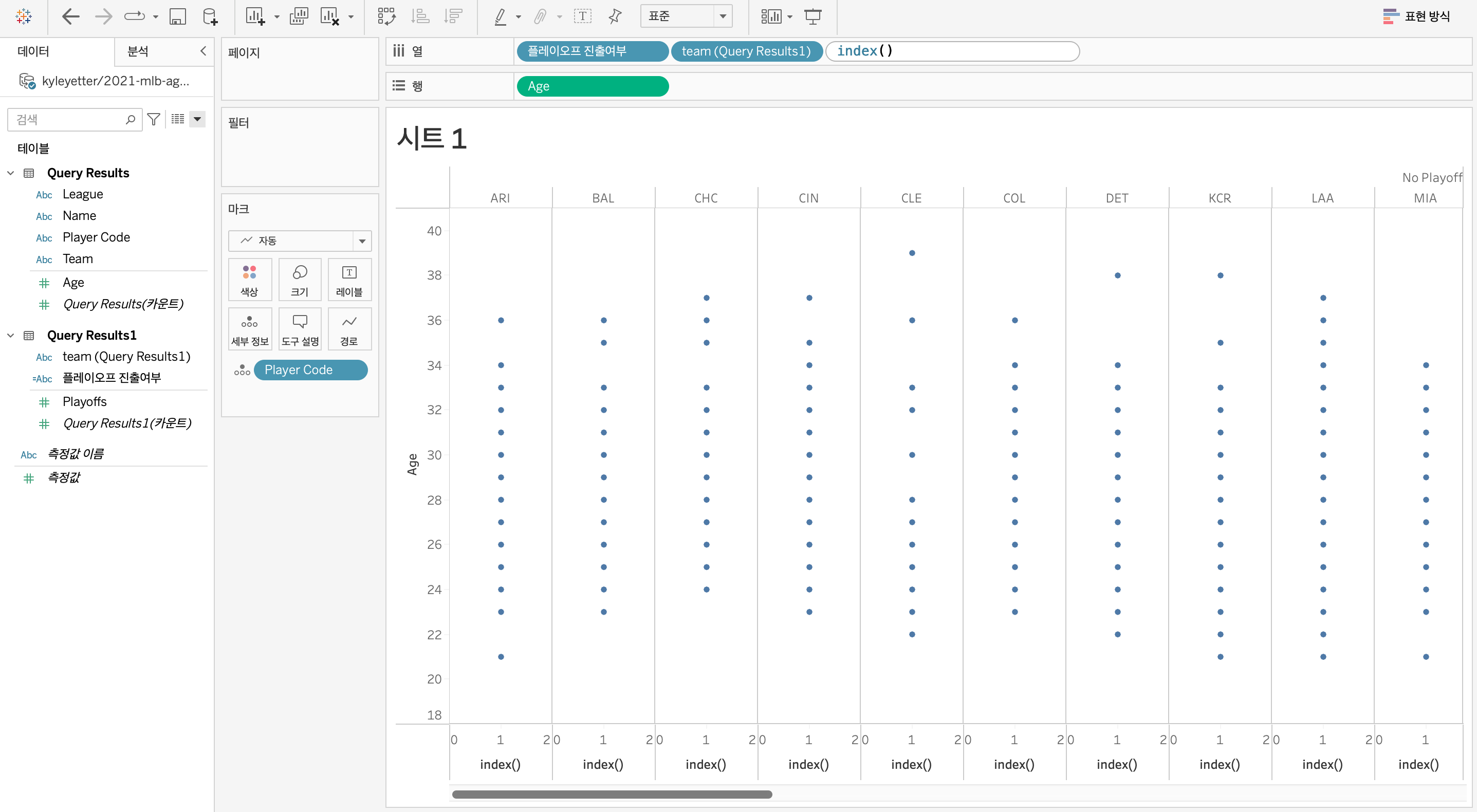Toggle the highlight pen tool
Image resolution: width=1477 pixels, height=812 pixels.
(x=500, y=16)
